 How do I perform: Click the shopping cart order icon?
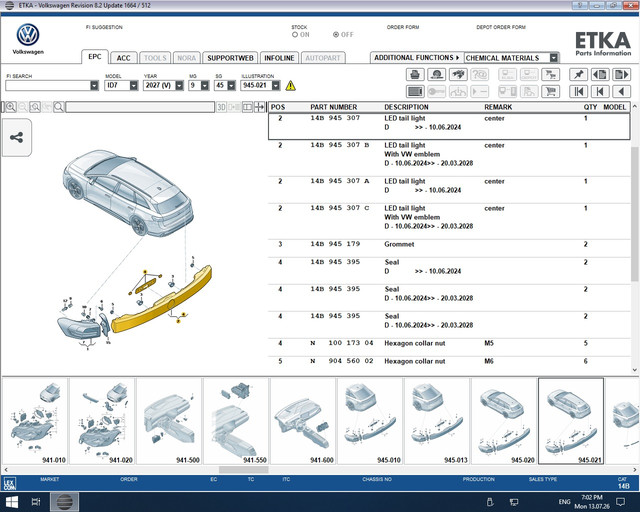pos(550,91)
